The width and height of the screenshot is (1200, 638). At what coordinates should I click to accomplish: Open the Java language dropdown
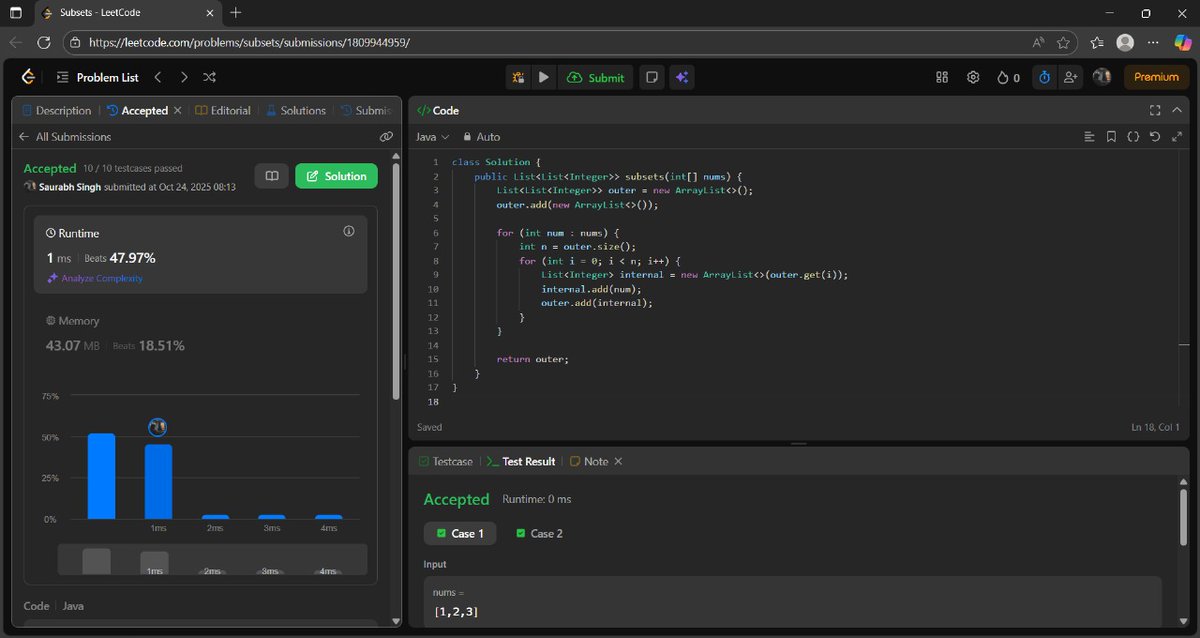[433, 137]
